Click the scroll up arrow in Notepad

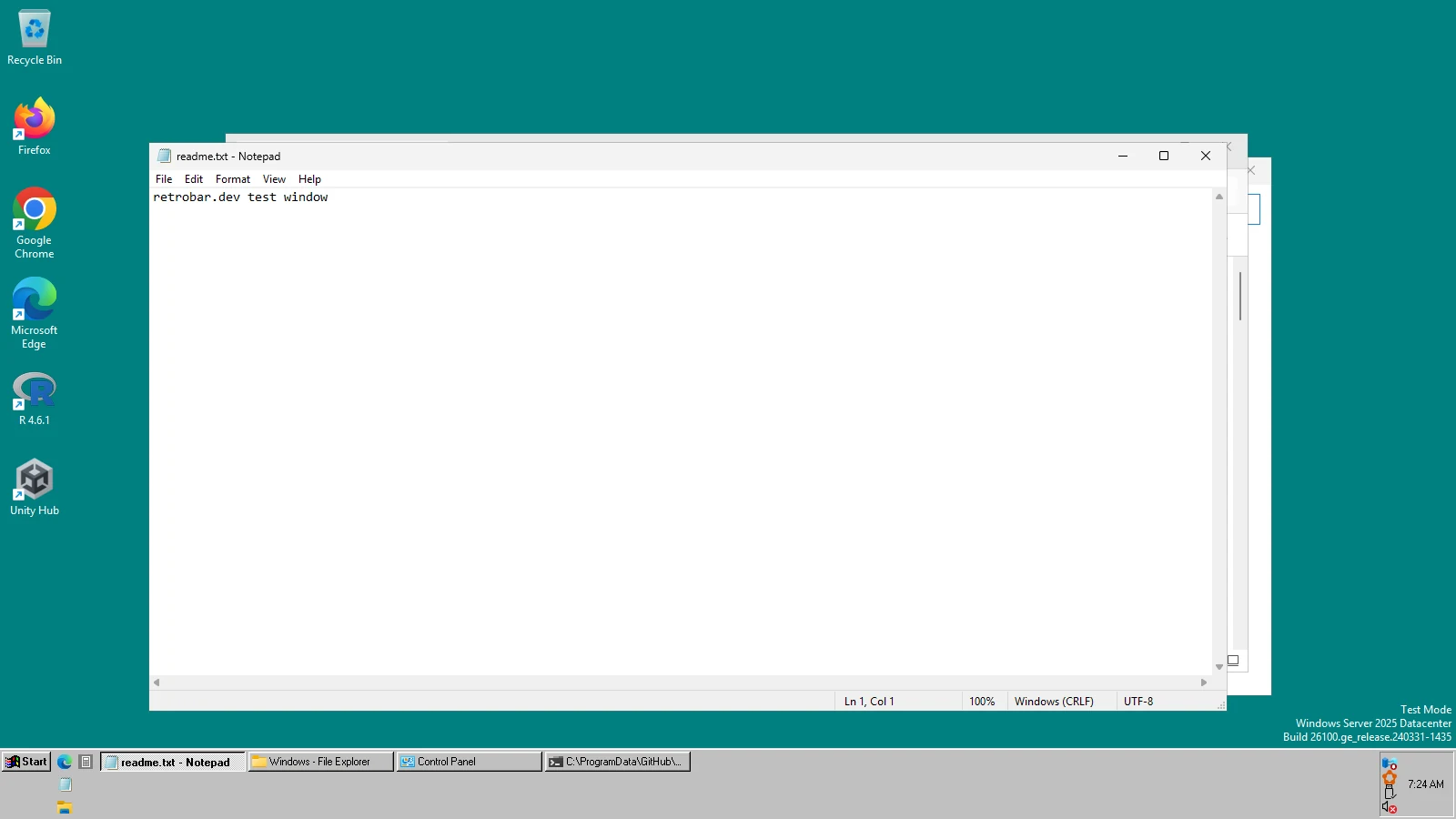click(x=1219, y=197)
